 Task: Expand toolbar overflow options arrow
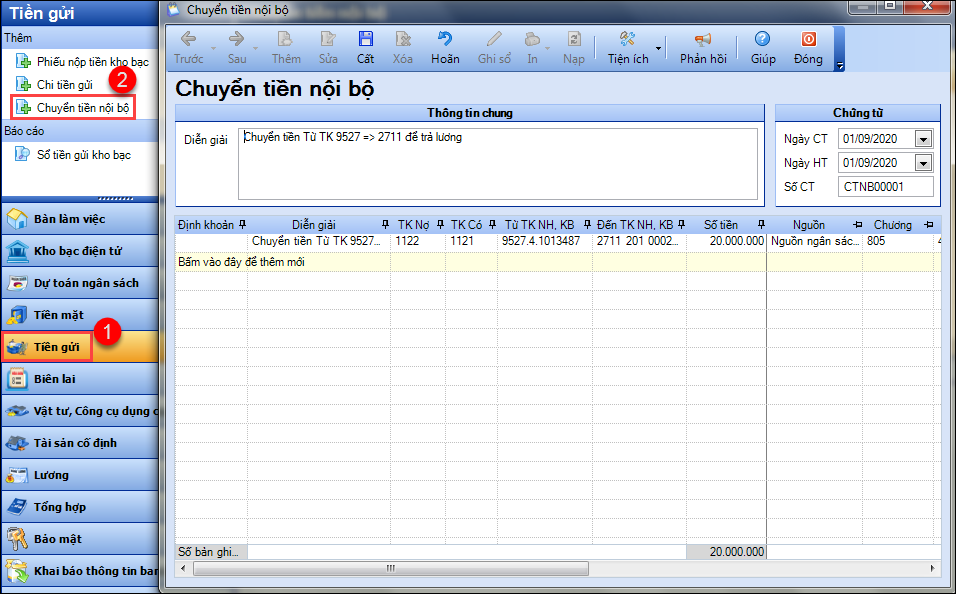(x=840, y=66)
